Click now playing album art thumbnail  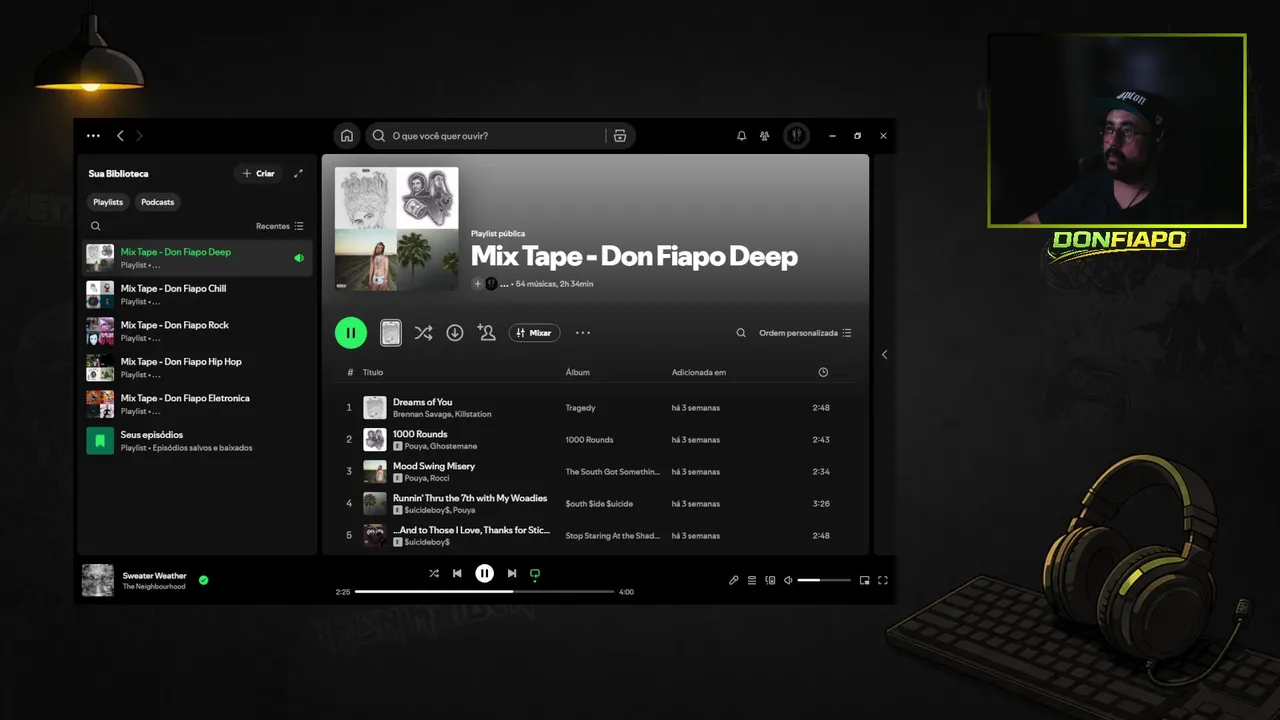click(98, 580)
